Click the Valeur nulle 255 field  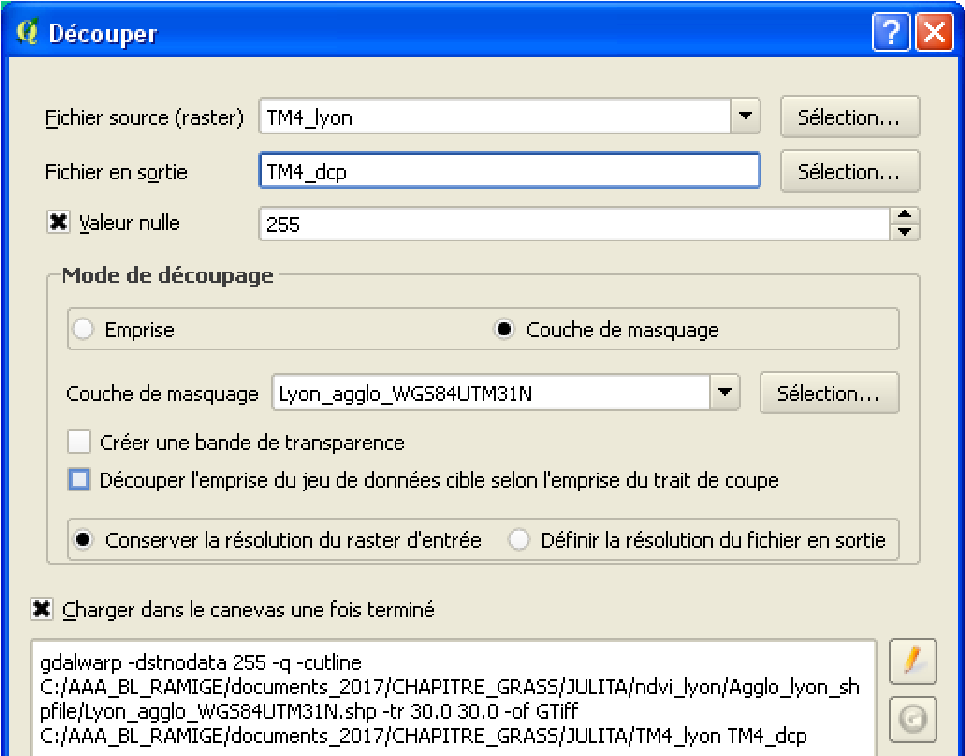574,223
